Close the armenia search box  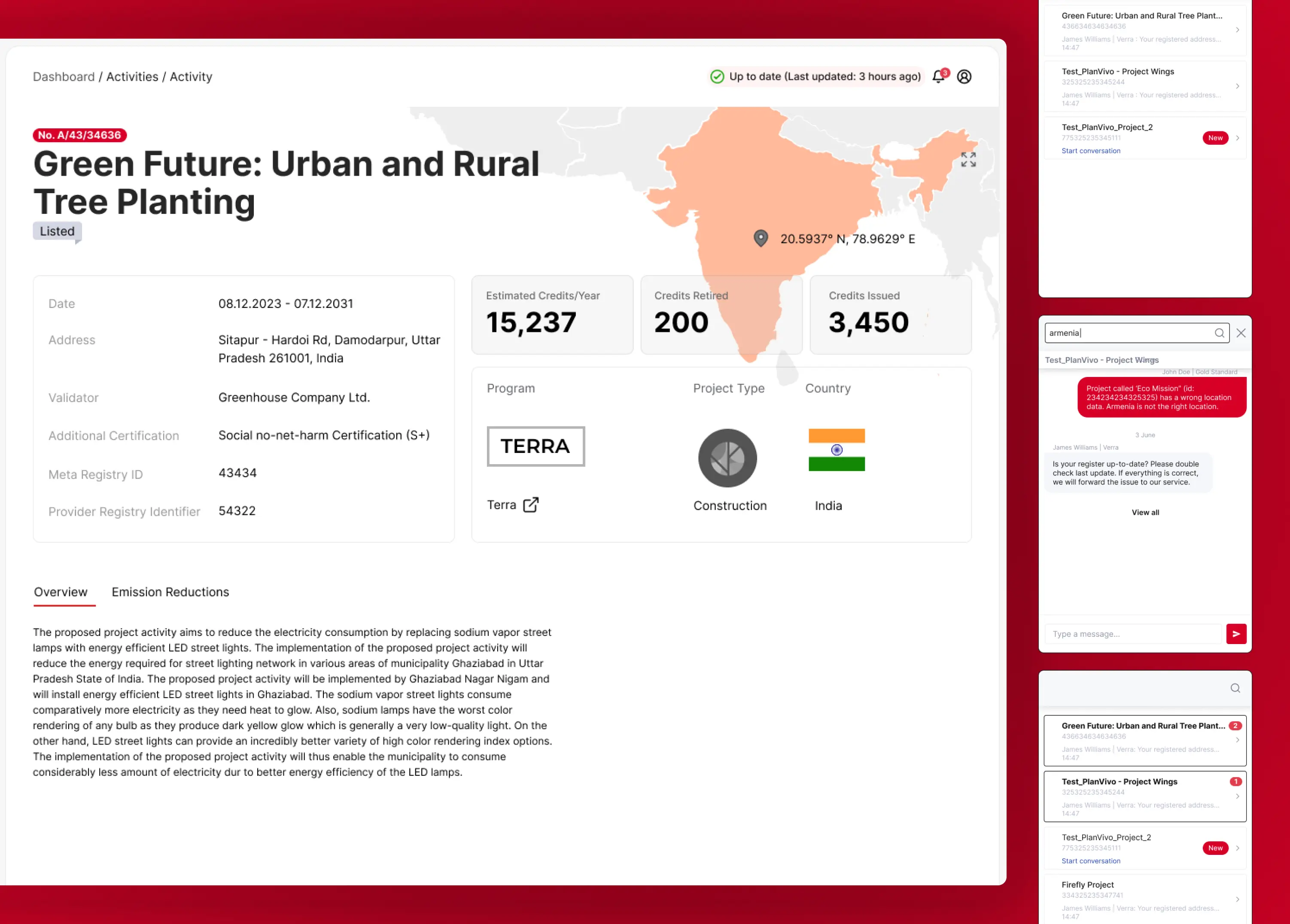(x=1241, y=333)
